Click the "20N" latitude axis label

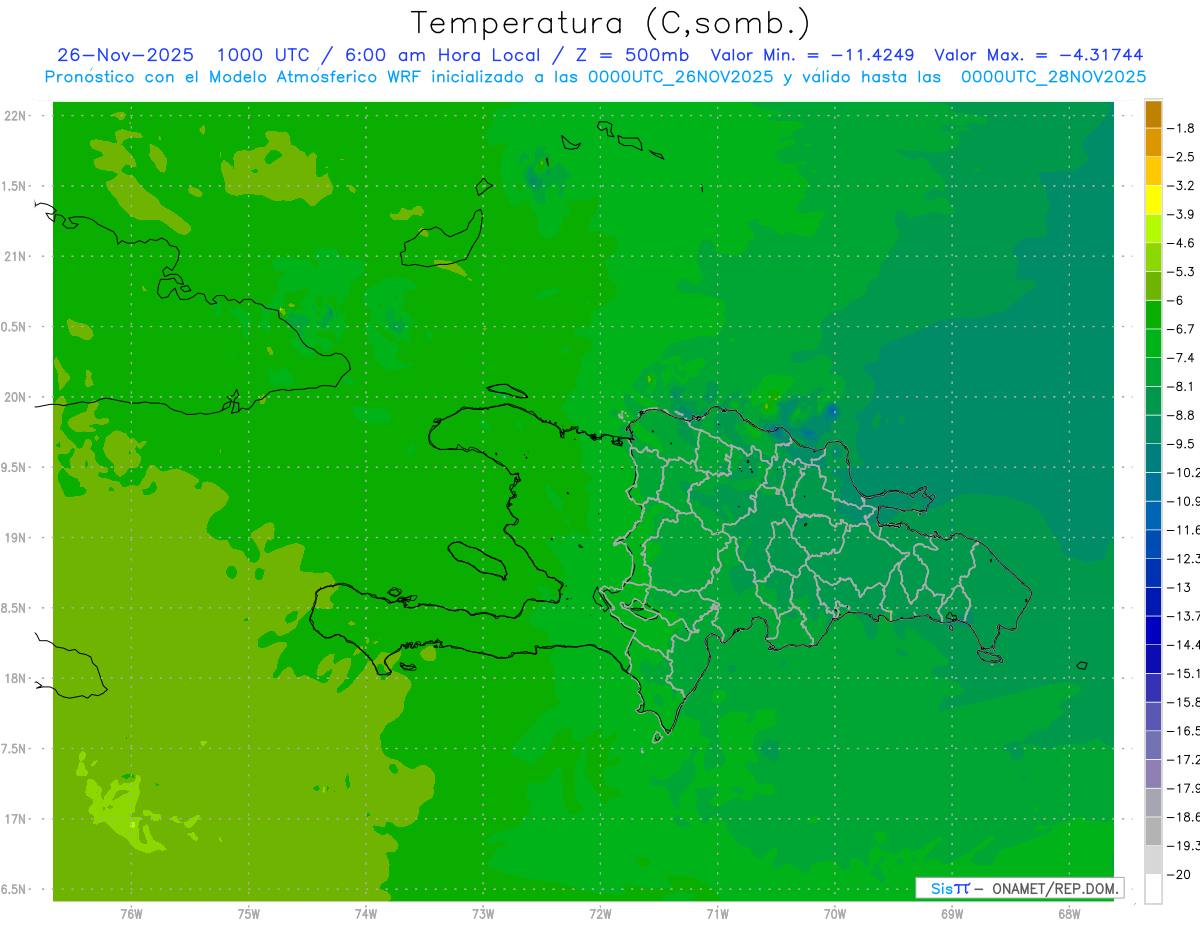16,397
